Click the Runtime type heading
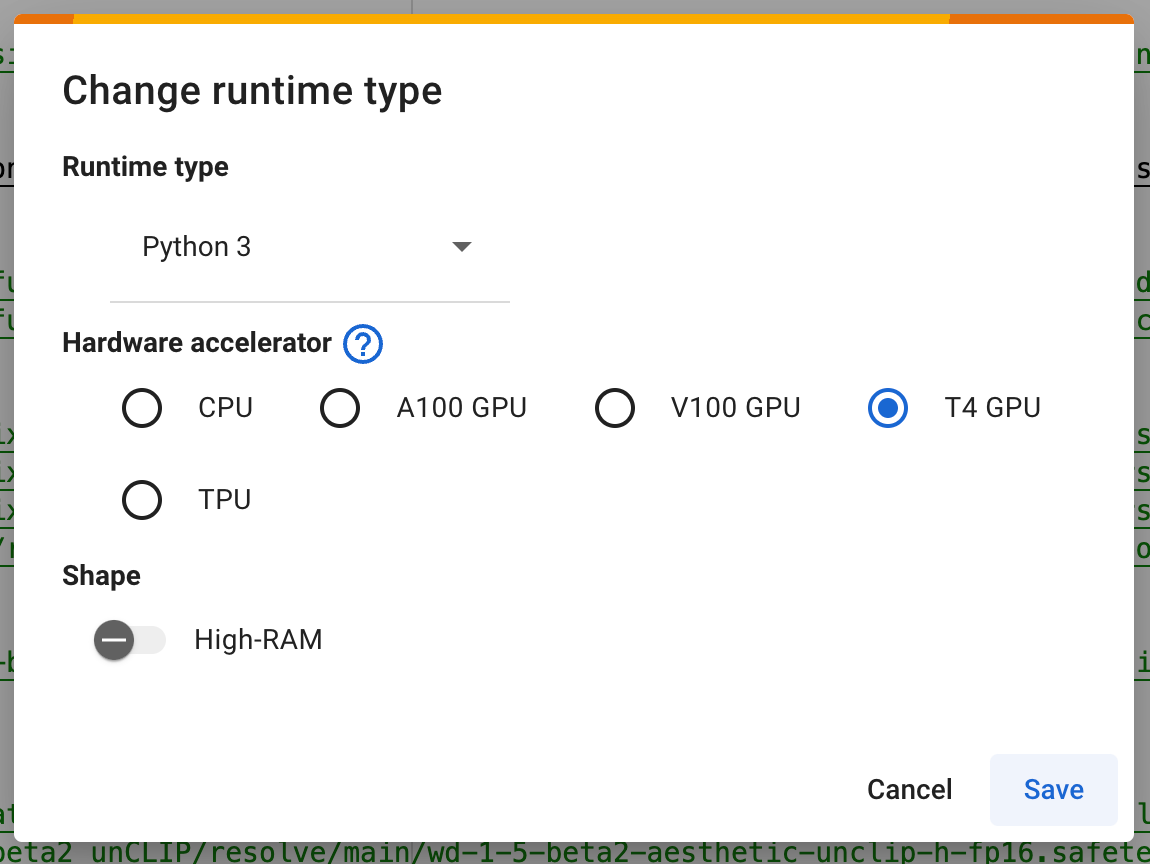1150x864 pixels. click(x=145, y=167)
